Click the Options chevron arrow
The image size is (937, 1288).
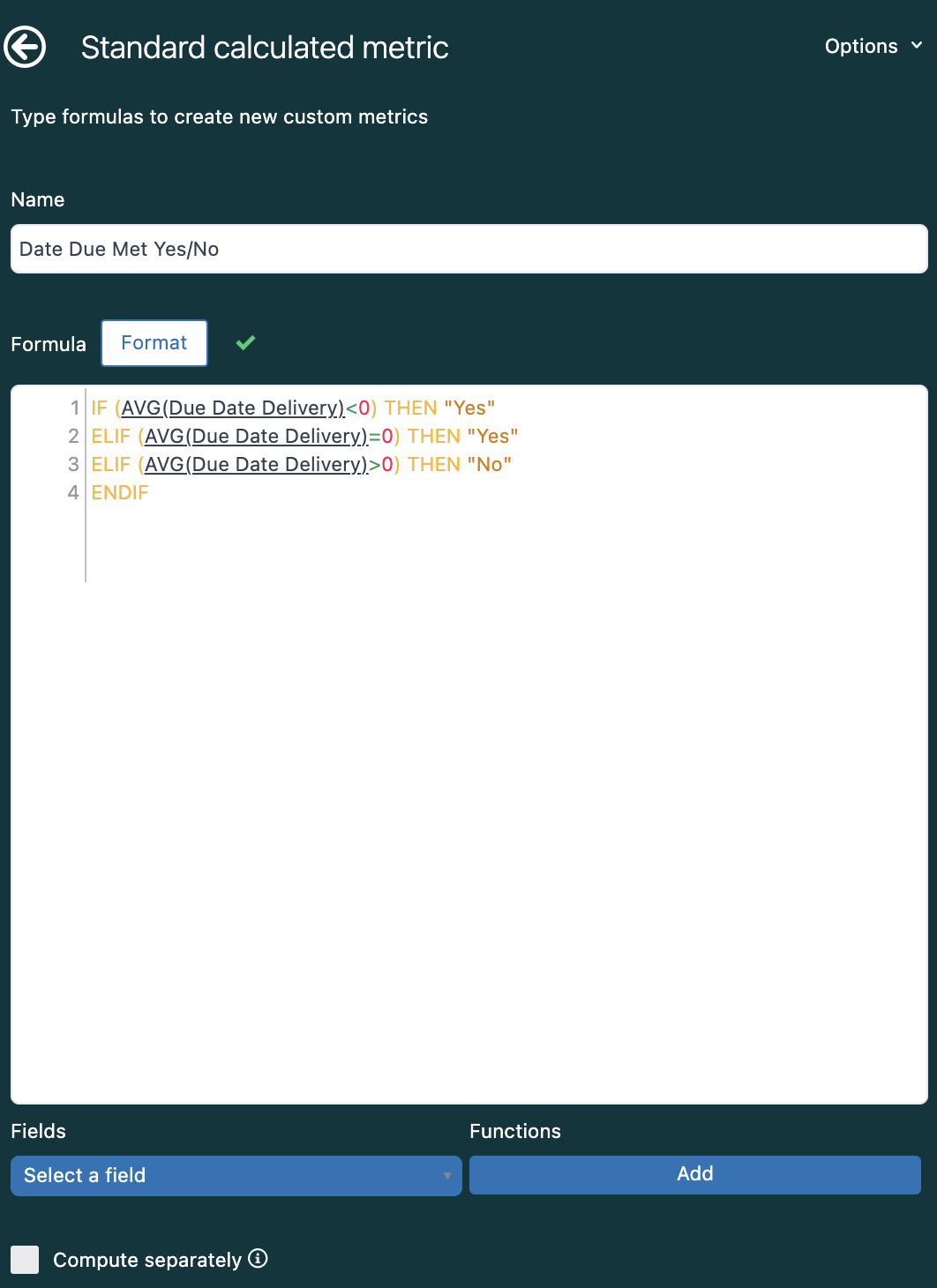[917, 45]
